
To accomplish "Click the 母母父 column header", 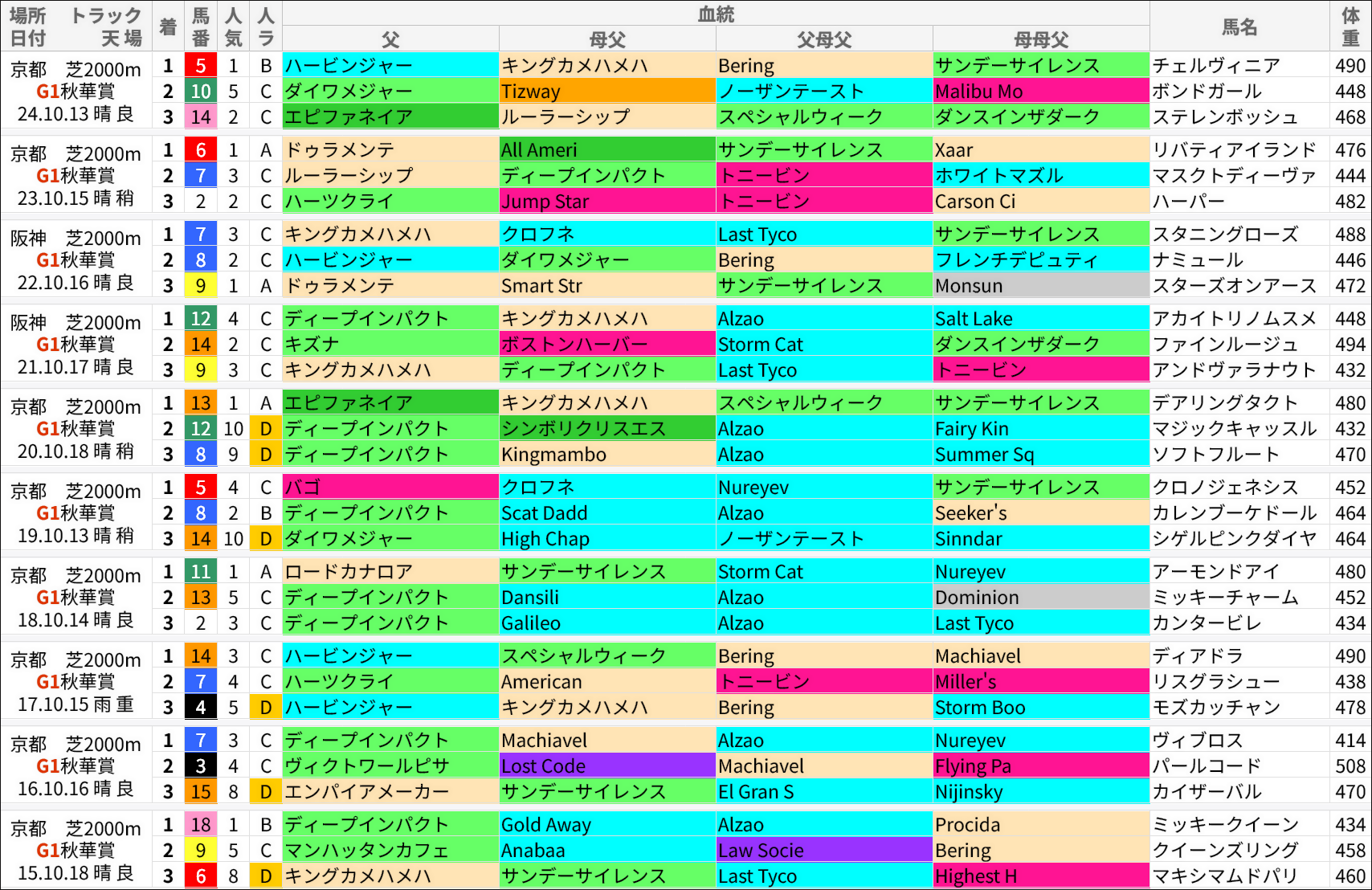I will point(1040,39).
